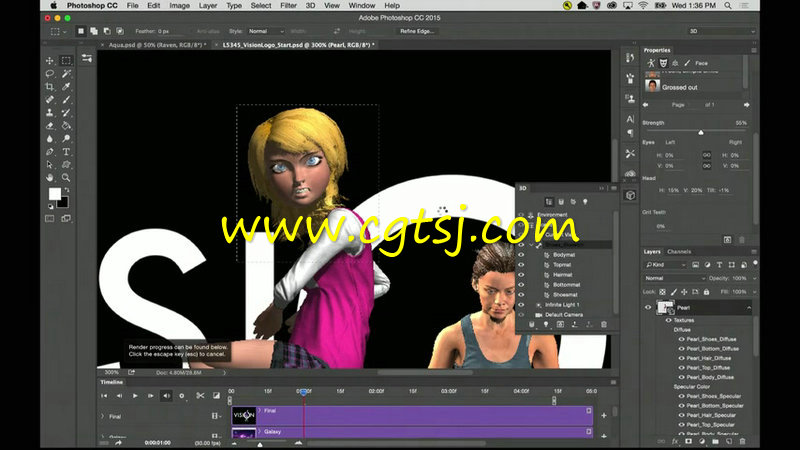800x450 pixels.
Task: Hide the Bodymat material in 3D panel
Action: click(x=521, y=255)
